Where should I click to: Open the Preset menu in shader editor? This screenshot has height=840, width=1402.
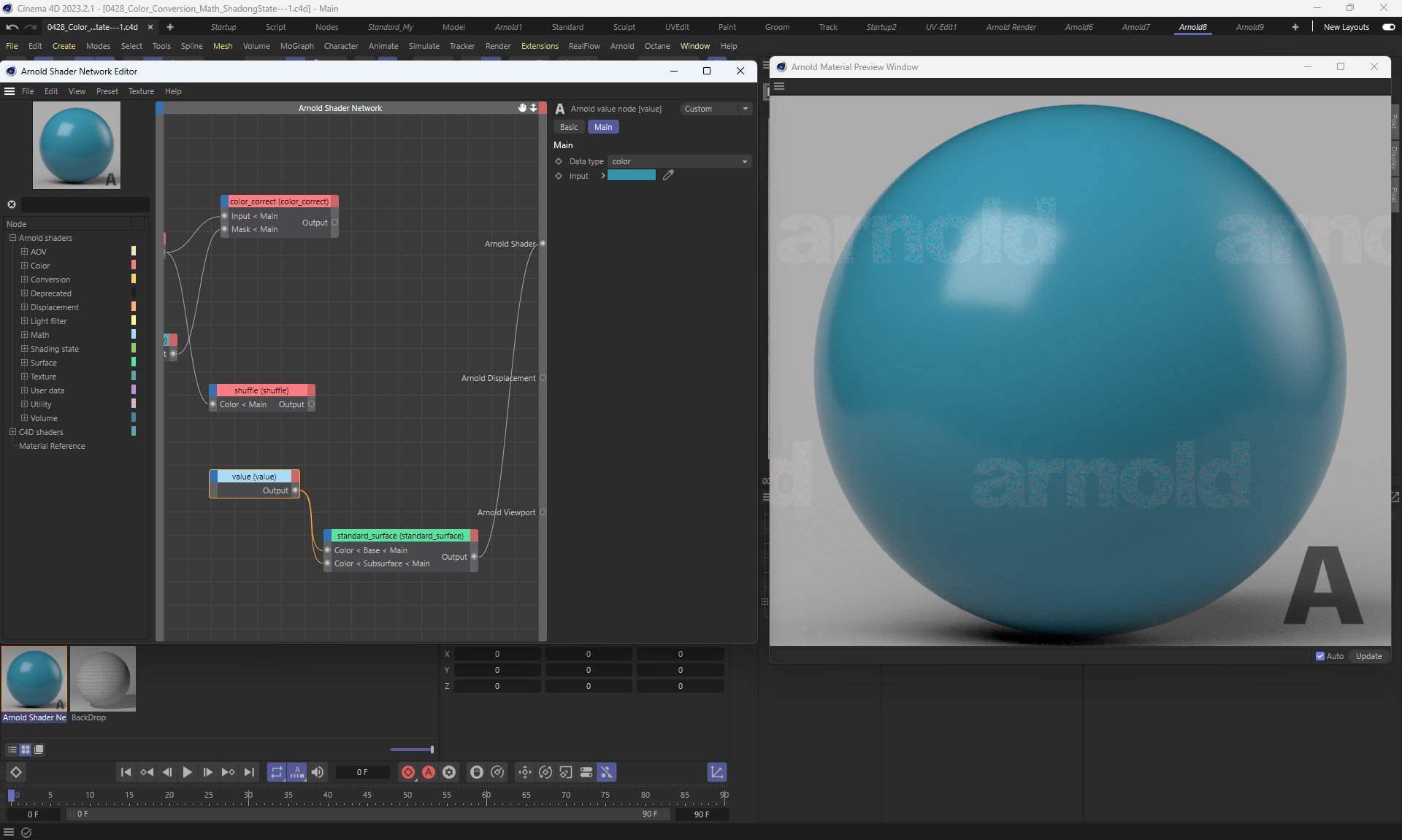point(107,91)
